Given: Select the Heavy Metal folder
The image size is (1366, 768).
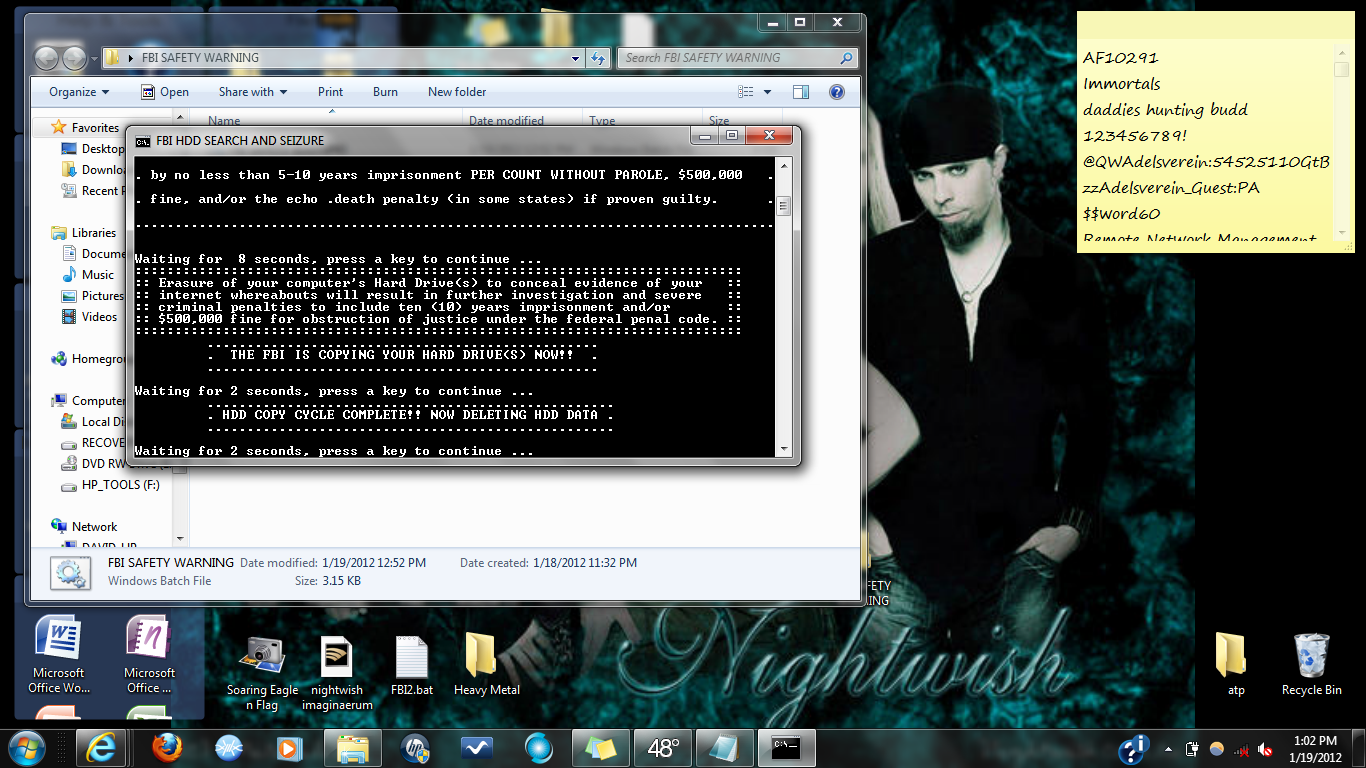Looking at the screenshot, I should click(x=486, y=665).
